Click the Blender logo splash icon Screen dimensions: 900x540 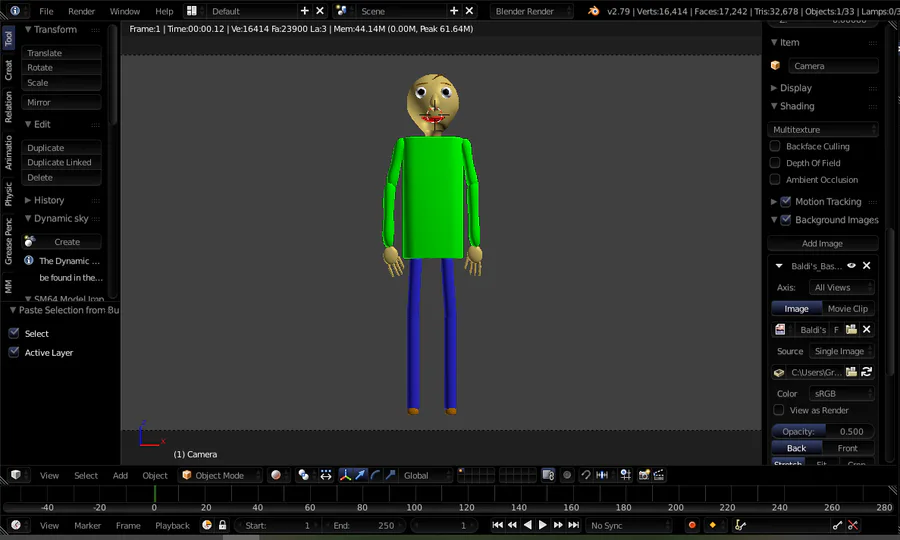coord(593,10)
